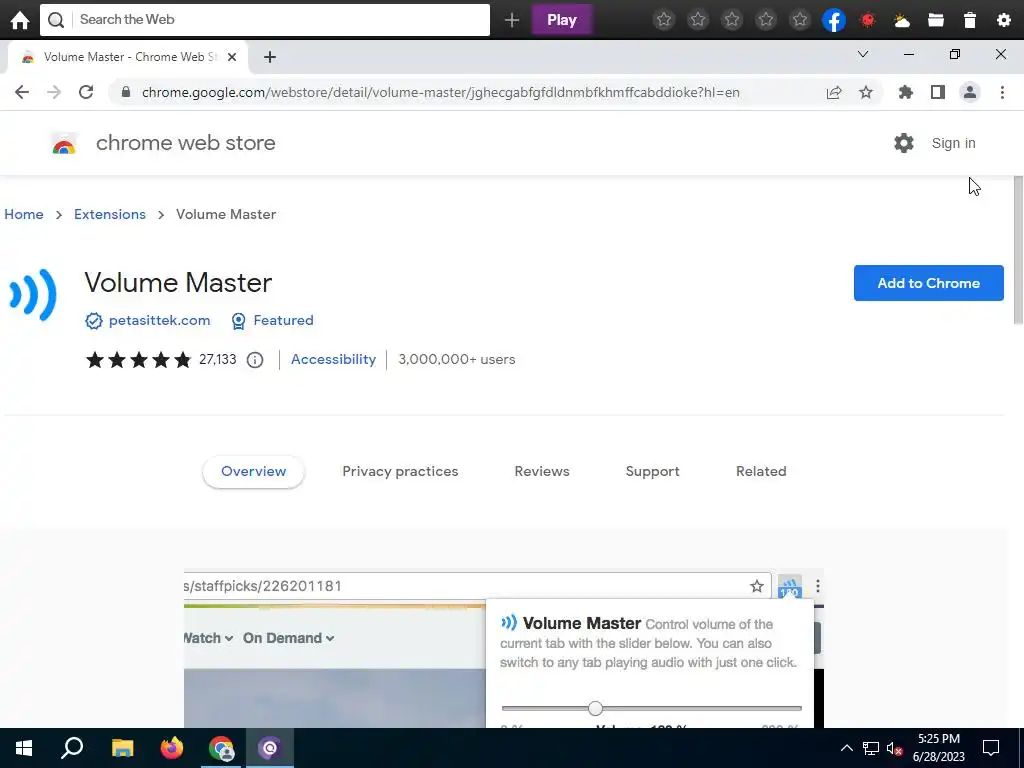Image resolution: width=1024 pixels, height=768 pixels.
Task: Open File Explorer from taskbar
Action: (x=122, y=748)
